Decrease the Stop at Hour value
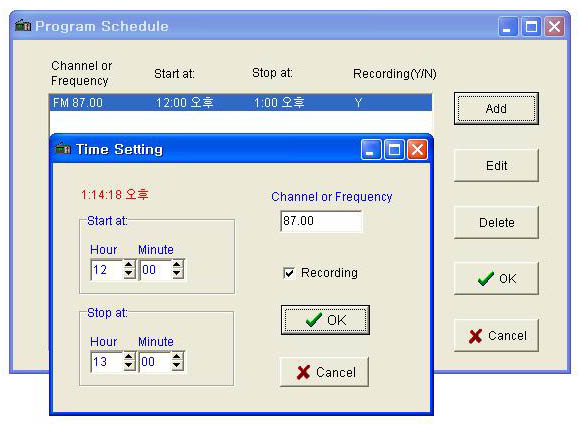This screenshot has width=580, height=424. click(129, 366)
